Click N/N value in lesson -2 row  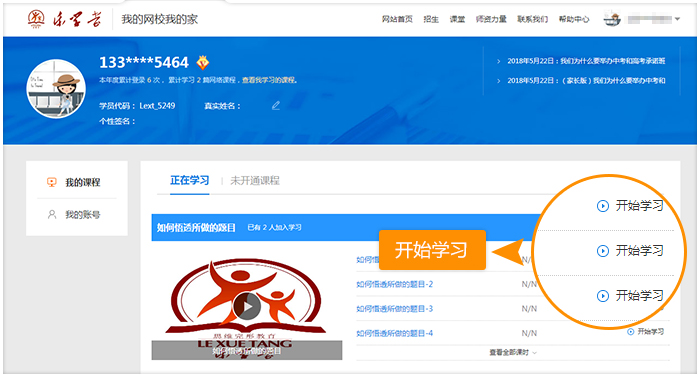529,284
